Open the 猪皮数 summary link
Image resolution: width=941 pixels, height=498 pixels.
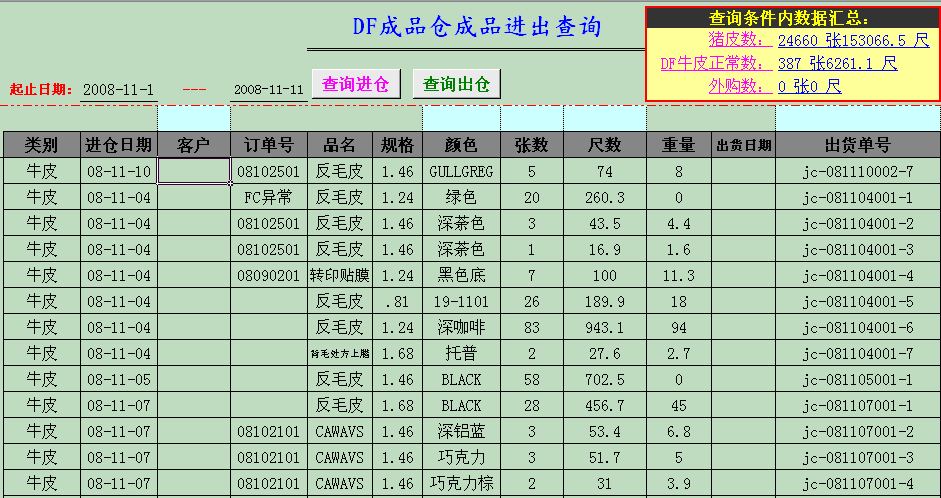(740, 40)
